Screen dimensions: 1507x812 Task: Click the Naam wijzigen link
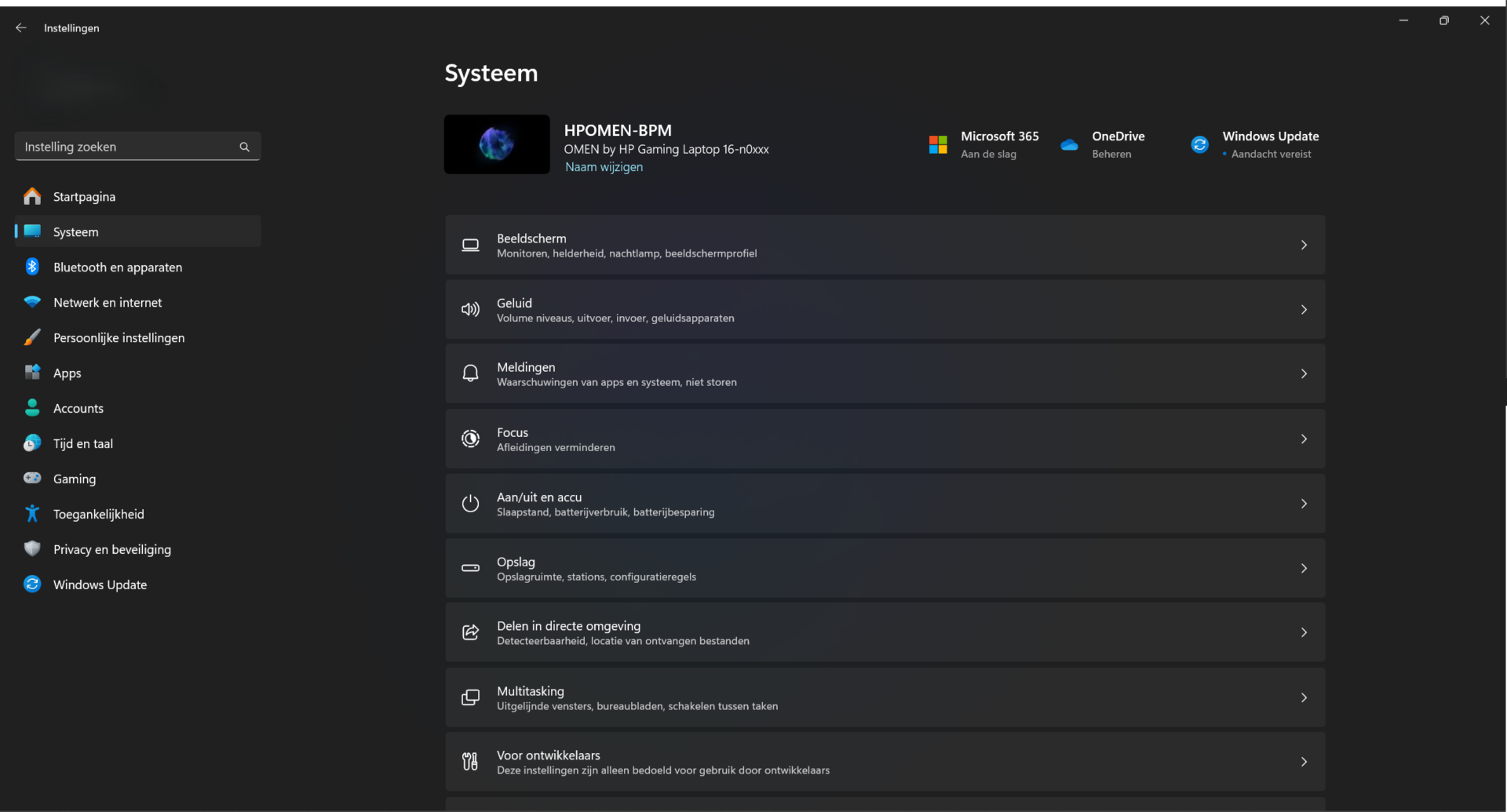pyautogui.click(x=604, y=166)
